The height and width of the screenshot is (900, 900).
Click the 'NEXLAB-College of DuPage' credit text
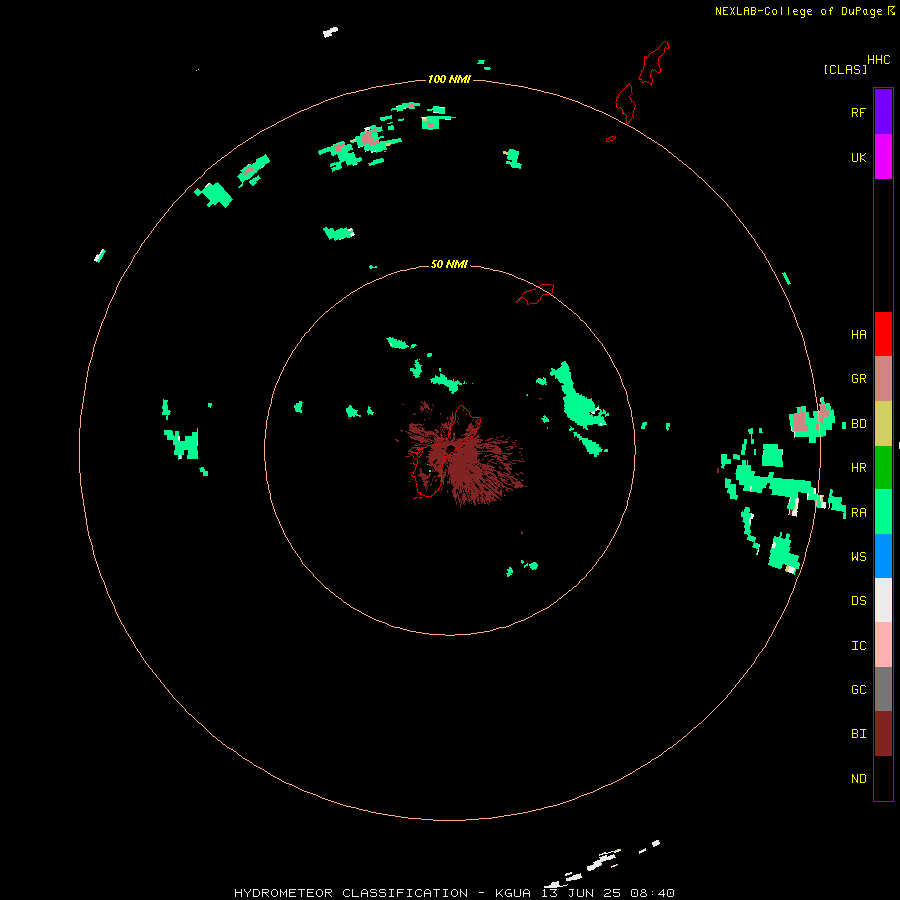pyautogui.click(x=798, y=11)
